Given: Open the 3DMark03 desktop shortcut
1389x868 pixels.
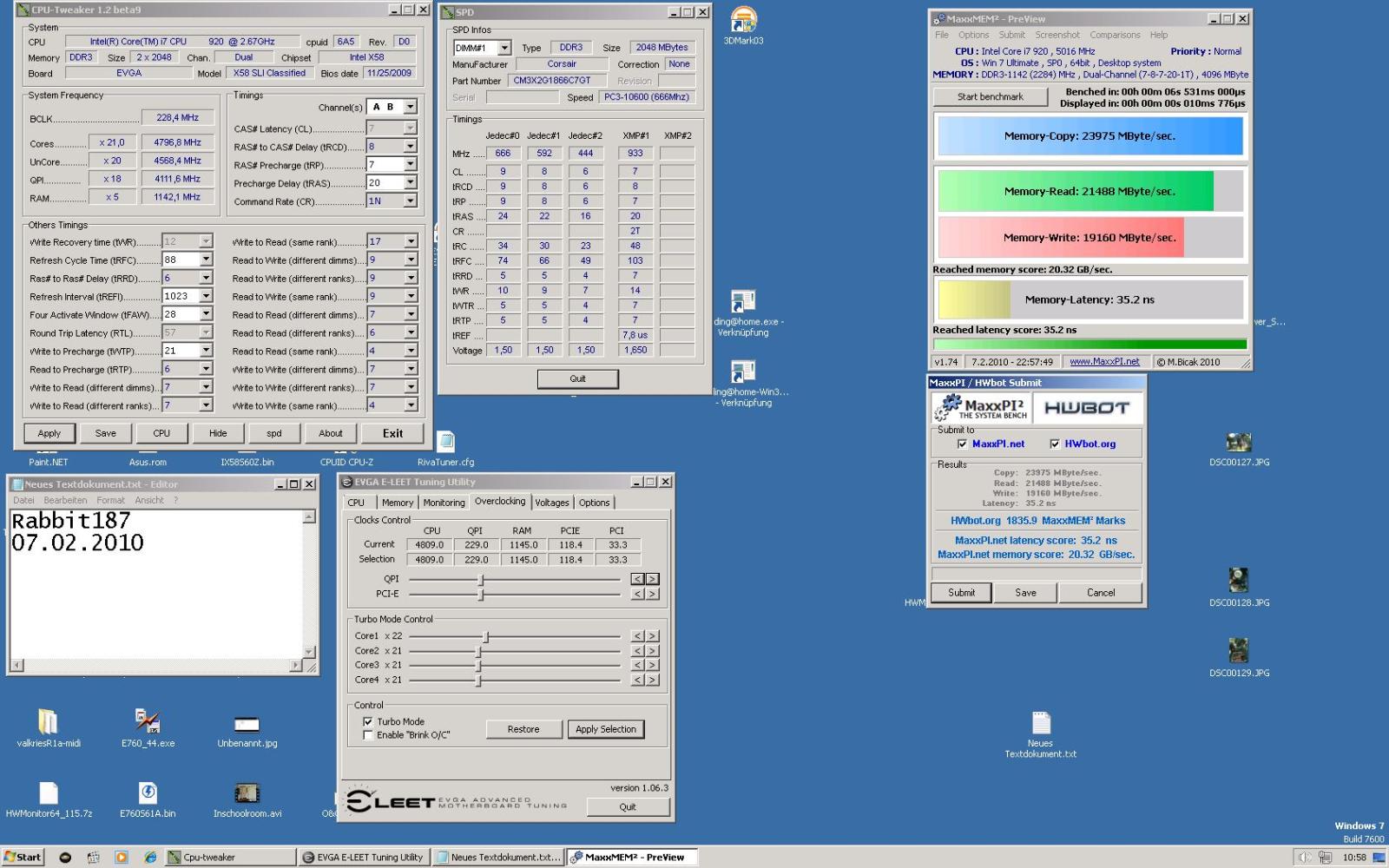Looking at the screenshot, I should 743,21.
